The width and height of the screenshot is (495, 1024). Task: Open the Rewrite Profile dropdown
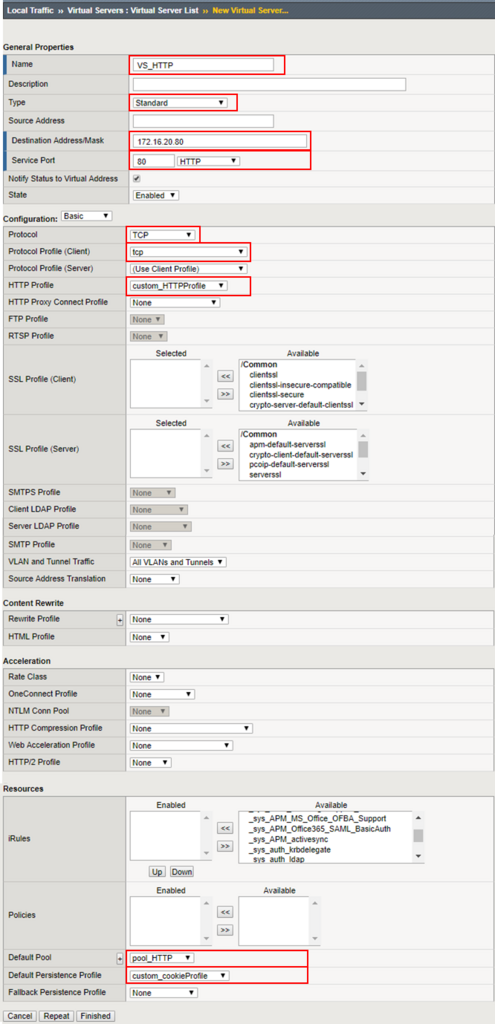click(179, 619)
